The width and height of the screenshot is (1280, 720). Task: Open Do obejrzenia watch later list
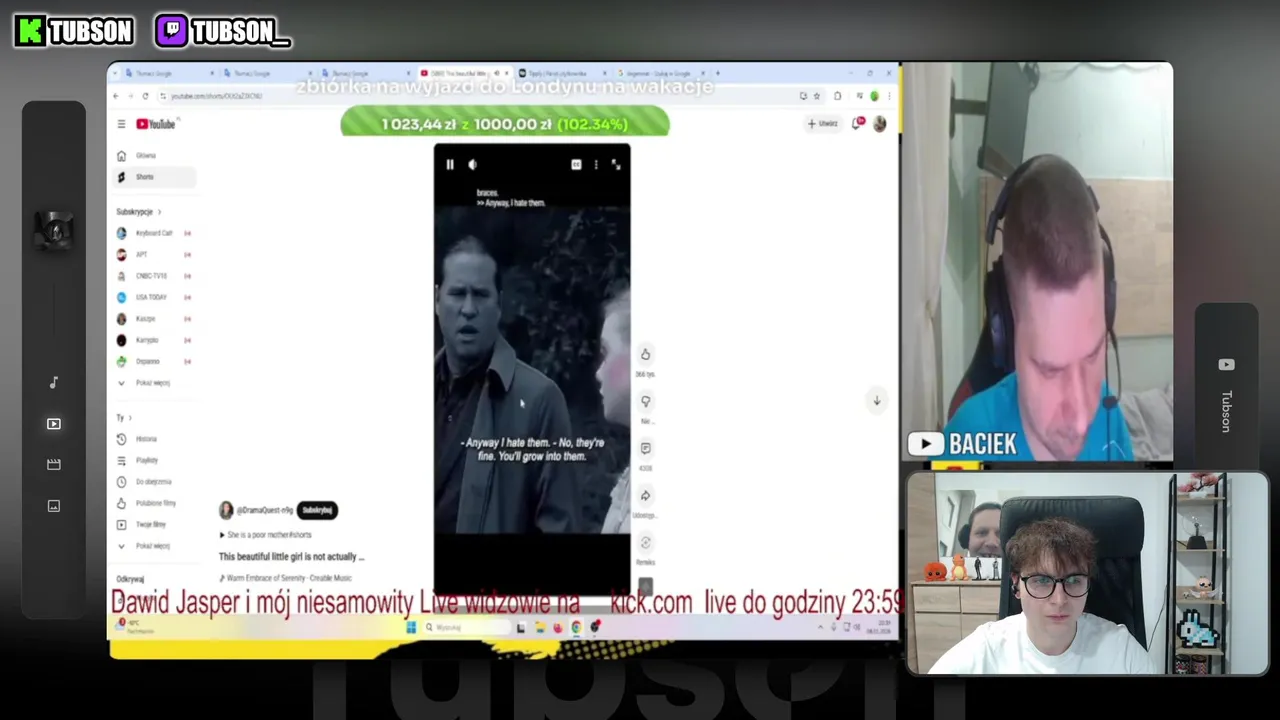(x=155, y=482)
